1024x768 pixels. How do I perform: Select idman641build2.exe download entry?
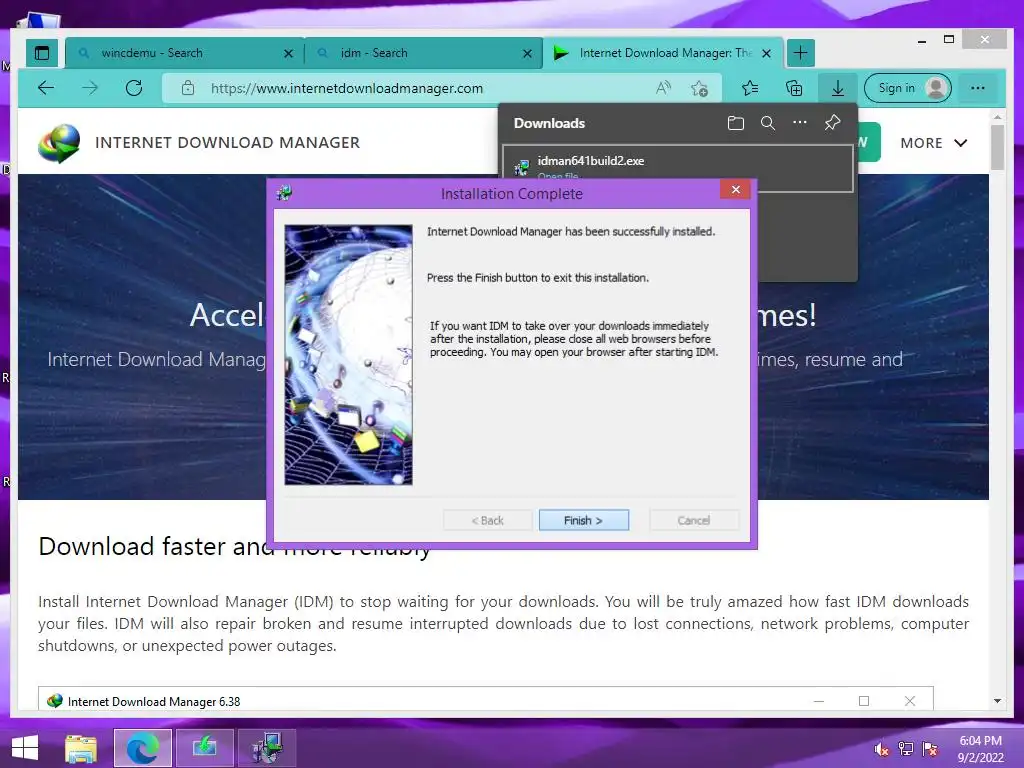677,163
